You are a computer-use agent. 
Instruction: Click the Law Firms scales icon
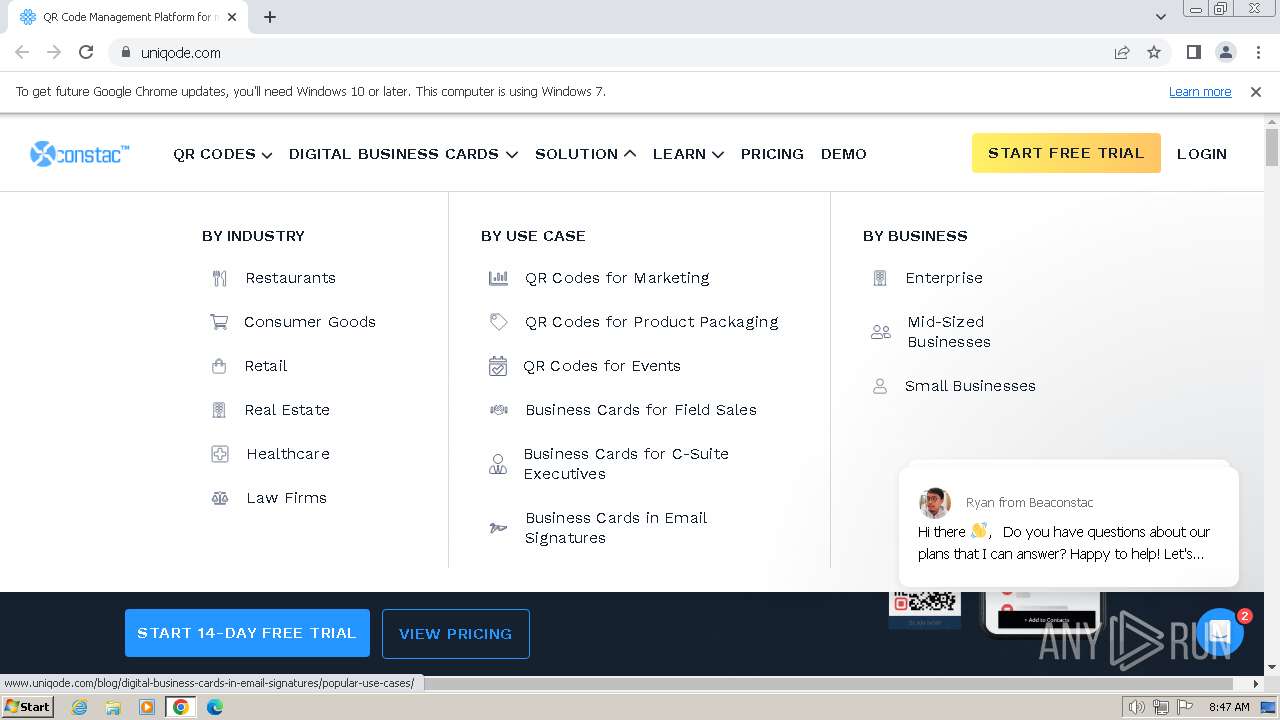tap(220, 498)
